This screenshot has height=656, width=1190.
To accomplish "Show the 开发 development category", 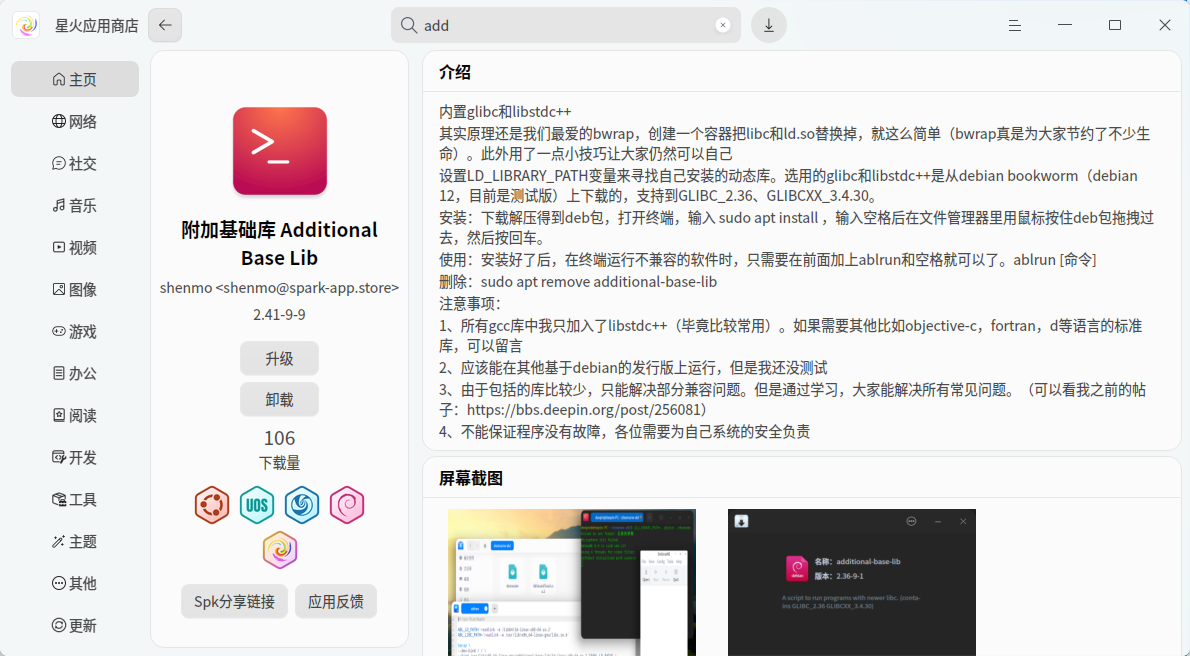I will [75, 457].
